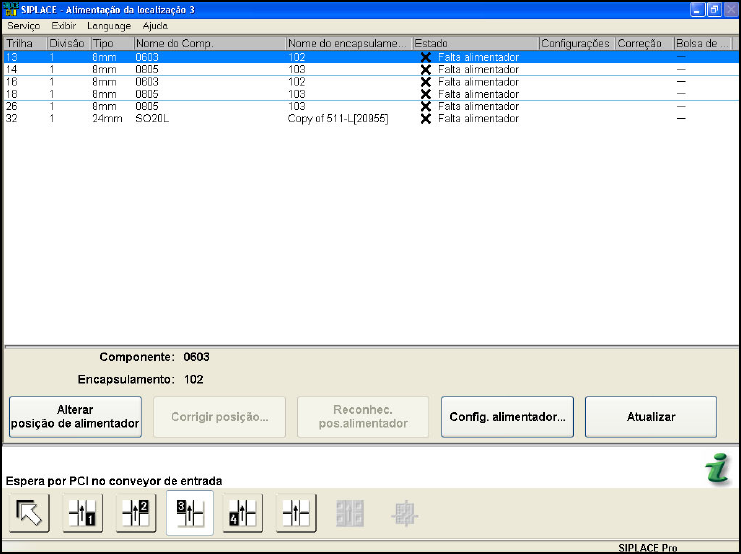Screen dimensions: 741x554
Task: Open the Serviço menu
Action: click(x=24, y=25)
